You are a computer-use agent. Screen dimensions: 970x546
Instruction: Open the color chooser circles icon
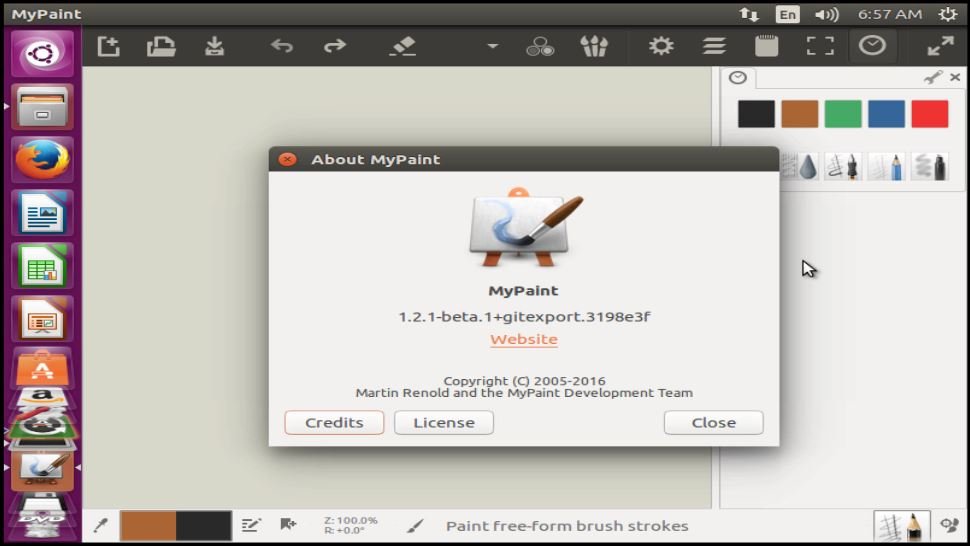tap(540, 46)
